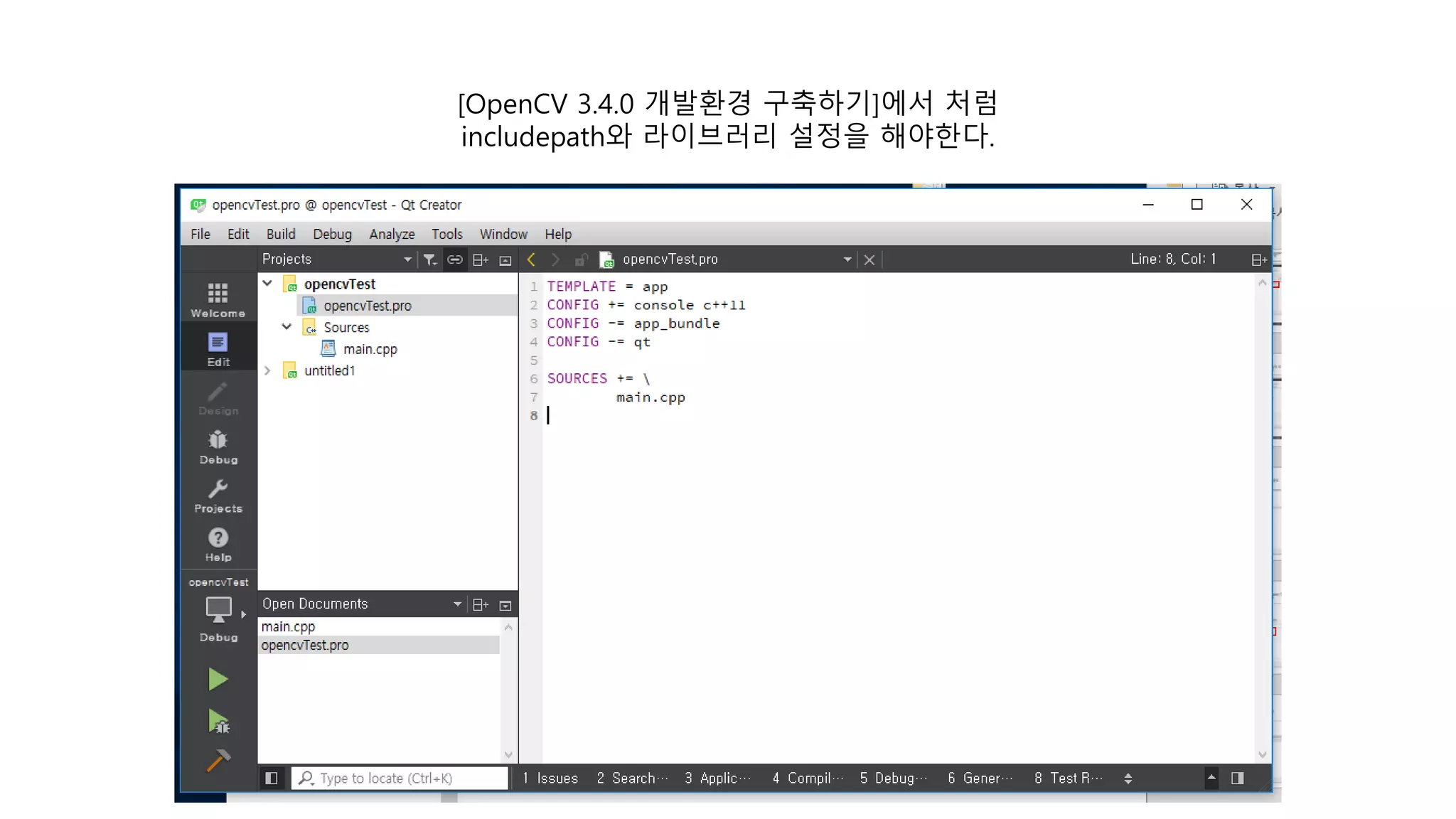This screenshot has height=819, width=1456.
Task: Show the Debugger Console pane
Action: (894, 778)
